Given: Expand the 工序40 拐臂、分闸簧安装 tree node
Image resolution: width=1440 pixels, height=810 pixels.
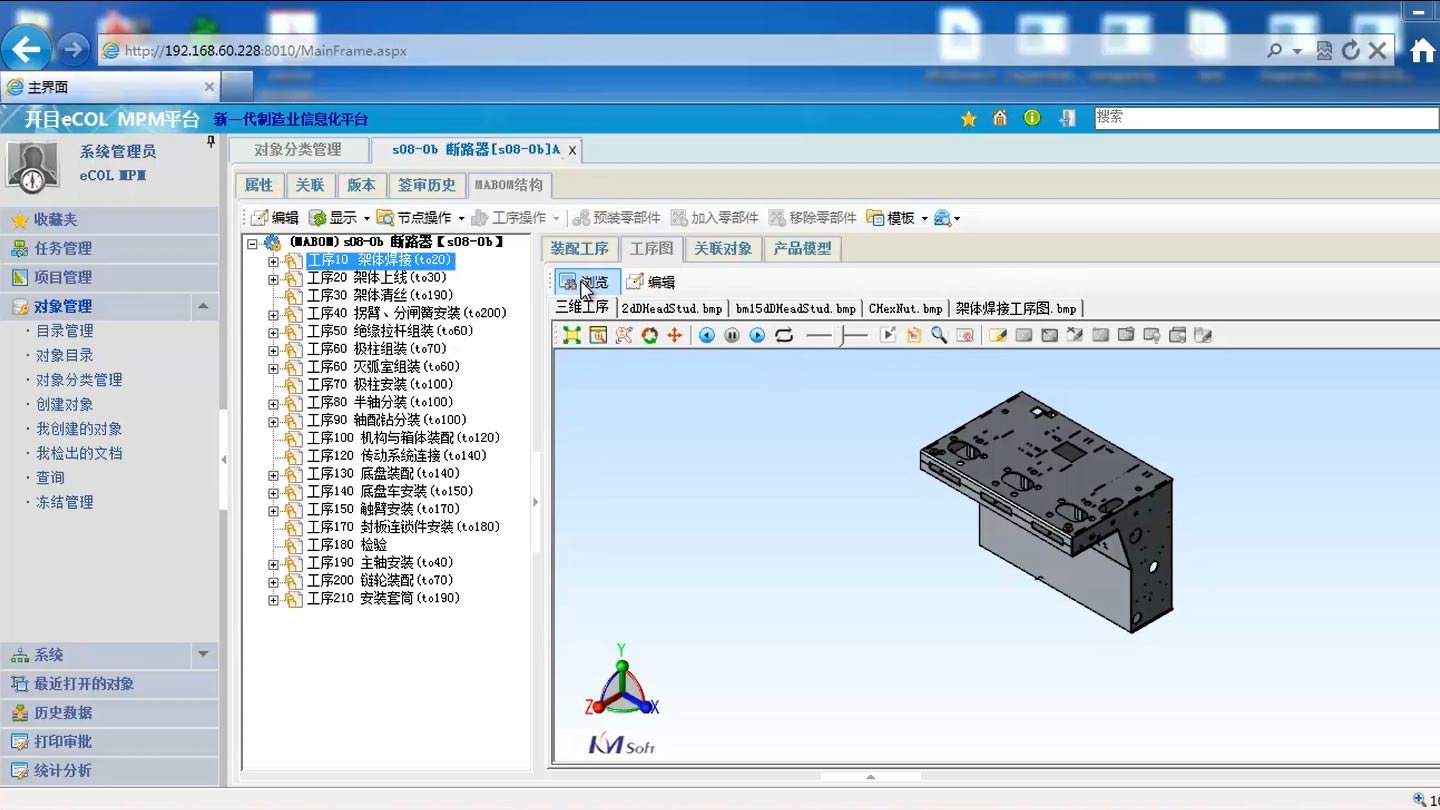Looking at the screenshot, I should (x=275, y=312).
